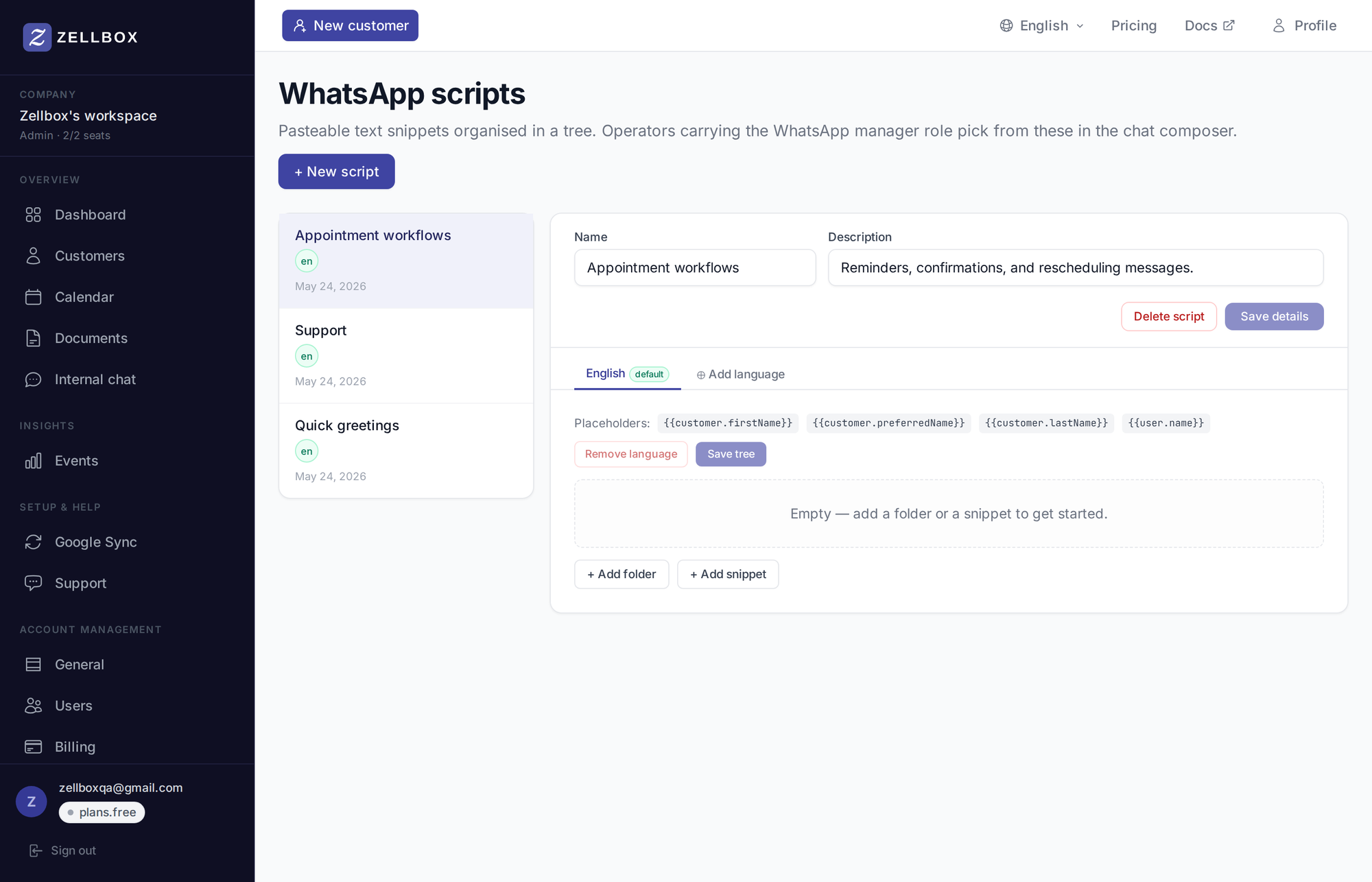Click the {{customer.firstName}} placeholder chip
Image resolution: width=1372 pixels, height=882 pixels.
click(728, 423)
